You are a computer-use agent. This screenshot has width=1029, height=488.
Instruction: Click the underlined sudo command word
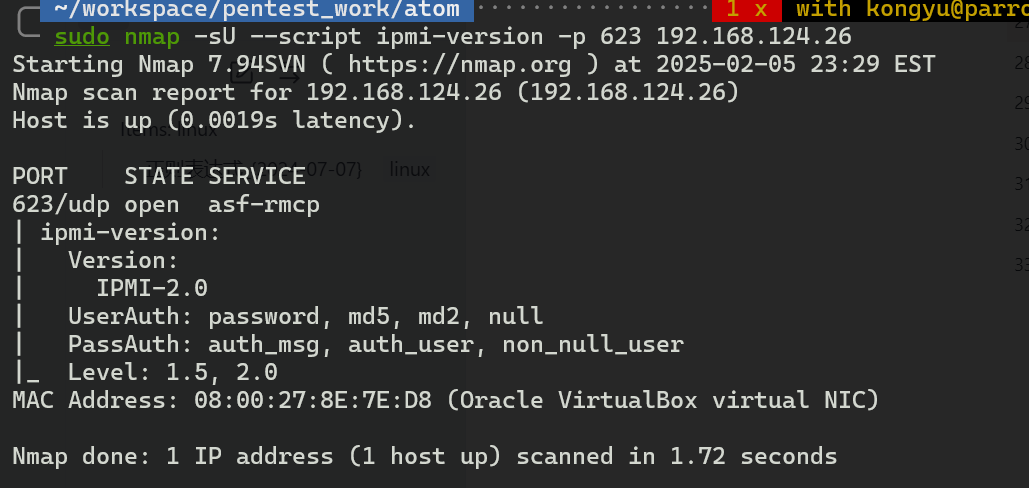pyautogui.click(x=82, y=37)
